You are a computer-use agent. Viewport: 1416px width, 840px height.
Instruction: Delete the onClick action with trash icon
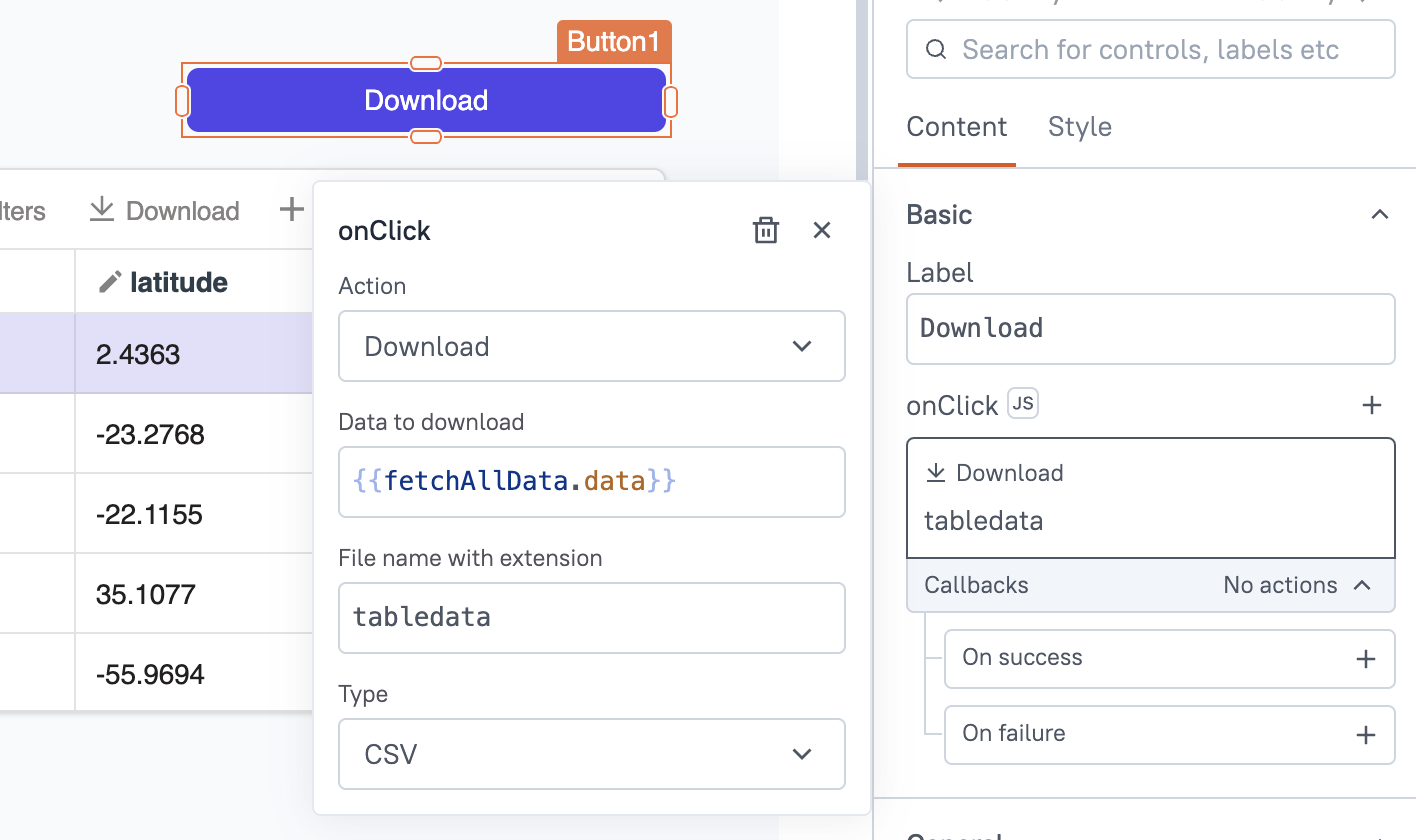pyautogui.click(x=765, y=231)
